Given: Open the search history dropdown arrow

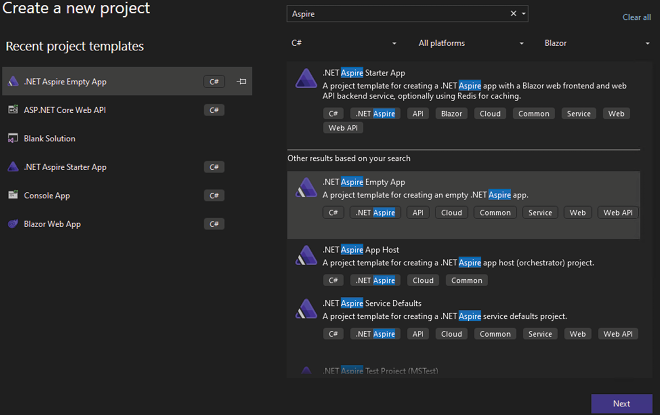Looking at the screenshot, I should point(524,13).
